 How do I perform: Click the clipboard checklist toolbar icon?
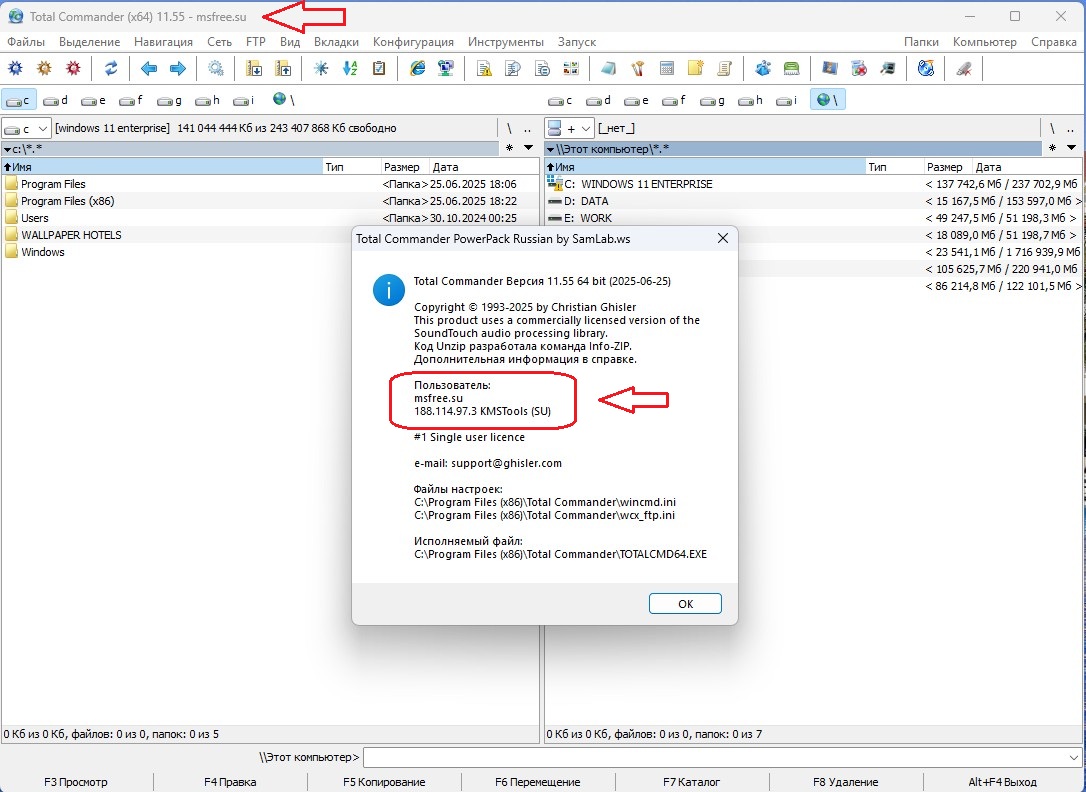coord(379,69)
